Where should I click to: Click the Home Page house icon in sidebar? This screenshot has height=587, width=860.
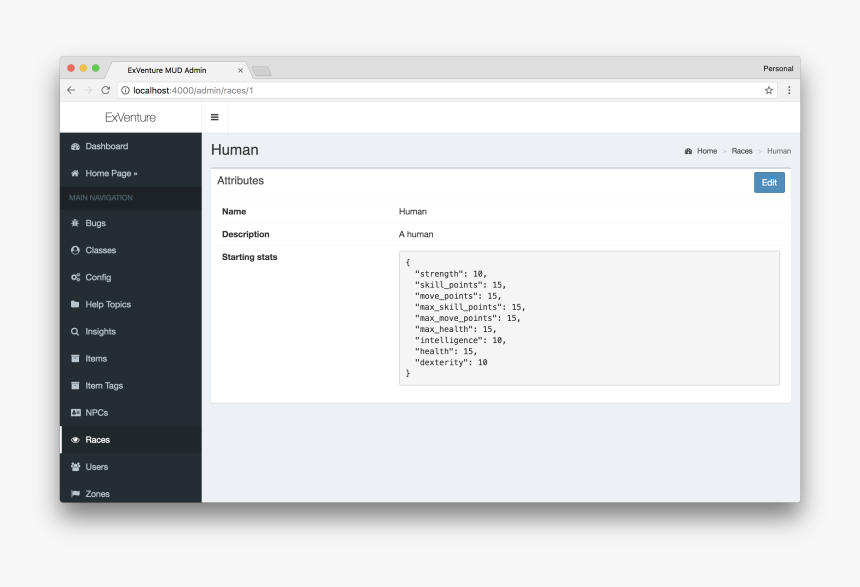(75, 173)
